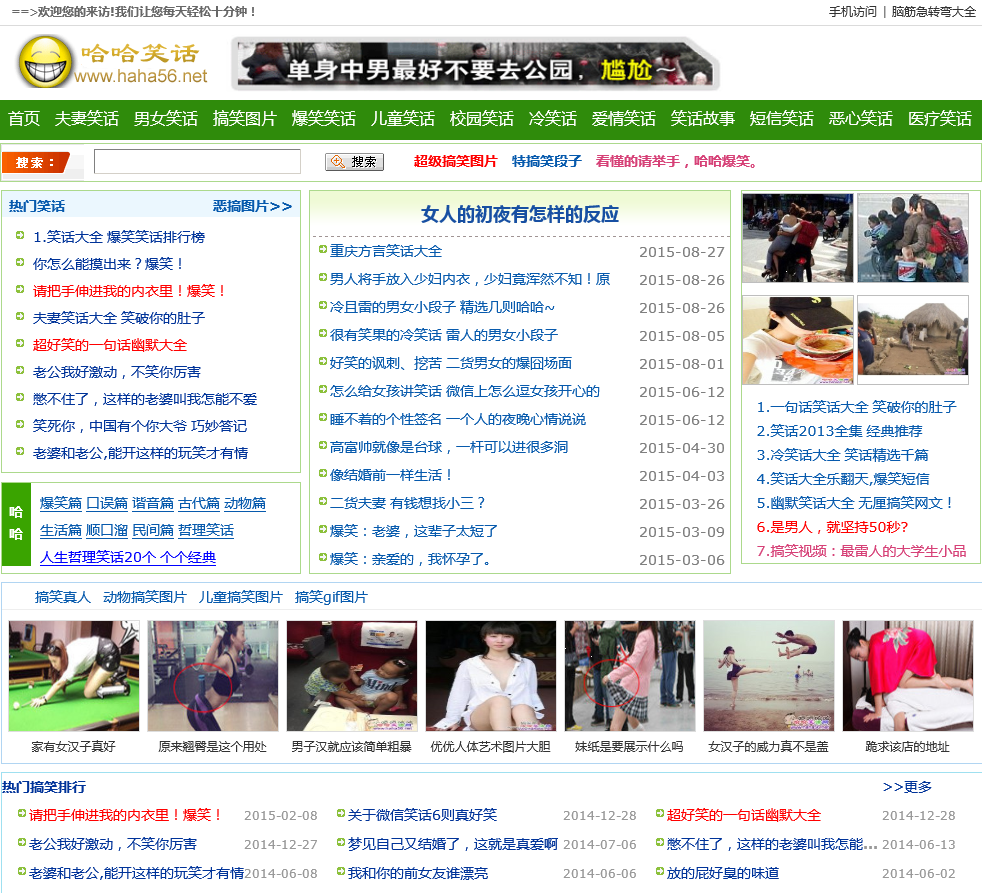Click the bullet icon beside 像结婚前一样生活！
Screen dimensions: 982x893
(323, 473)
